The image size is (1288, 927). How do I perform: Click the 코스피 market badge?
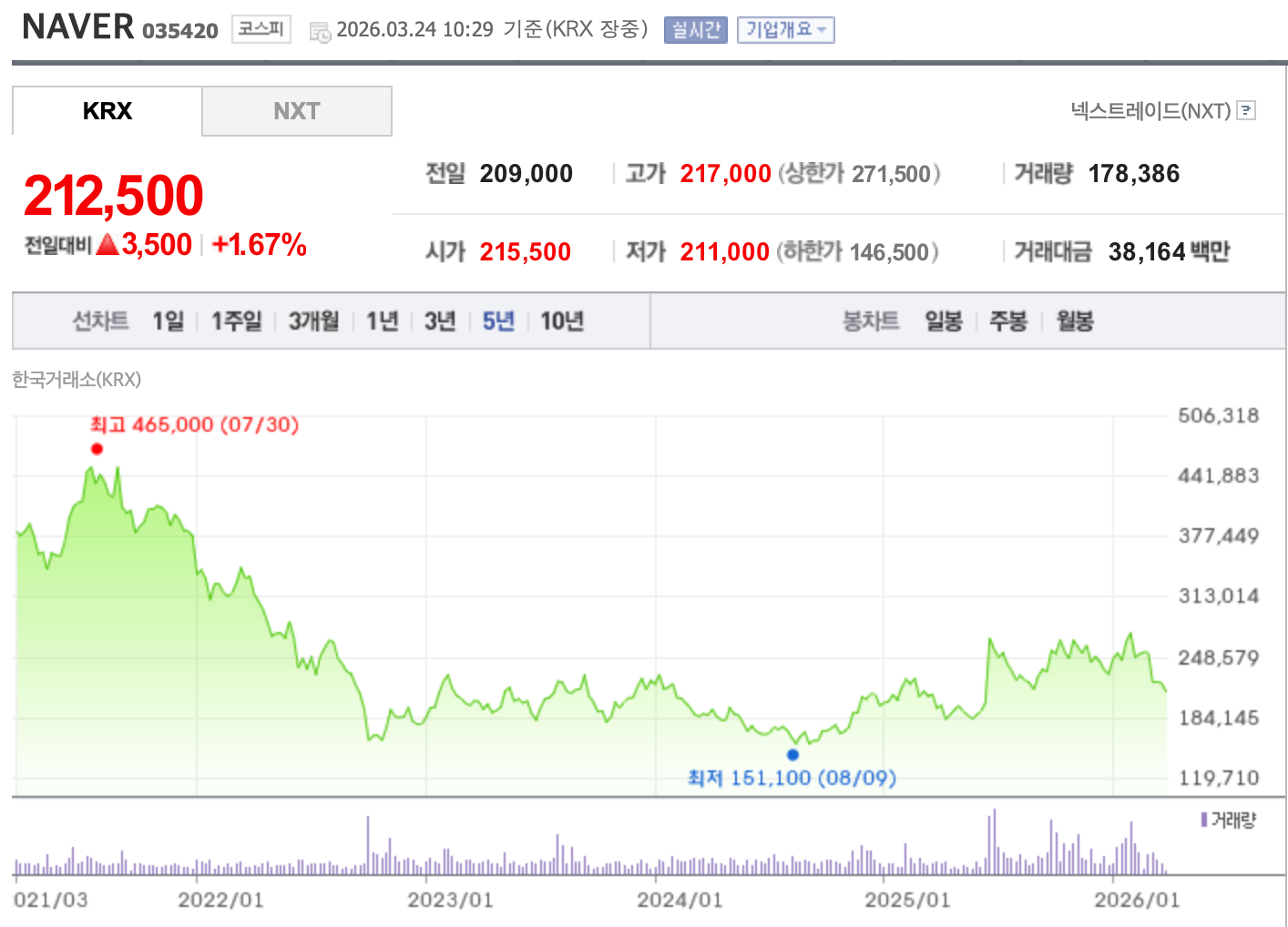pyautogui.click(x=261, y=28)
